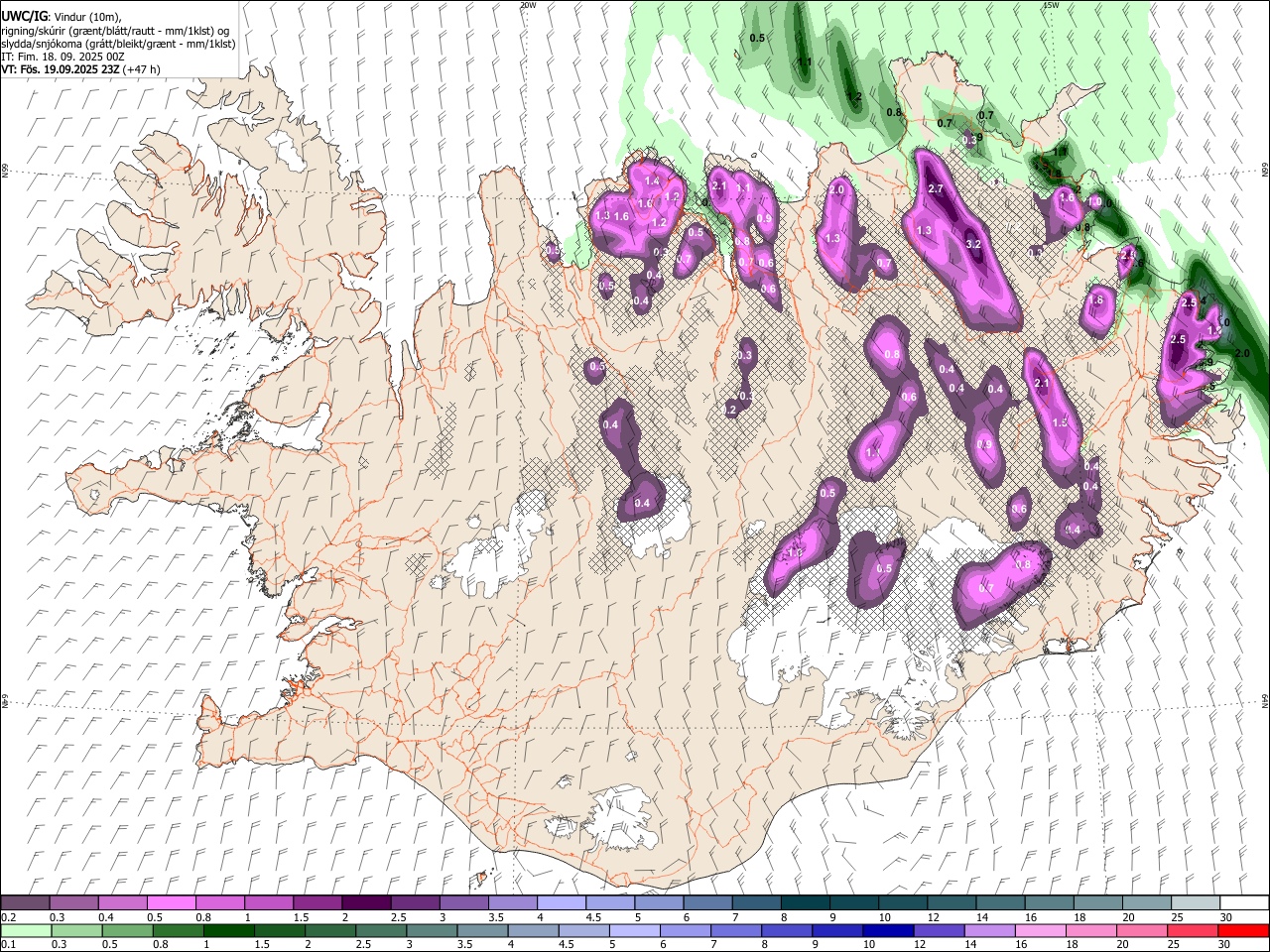Select the dark green swatch between 1 and 1.5, rain scale
This screenshot has width=1270, height=952.
[x=228, y=931]
